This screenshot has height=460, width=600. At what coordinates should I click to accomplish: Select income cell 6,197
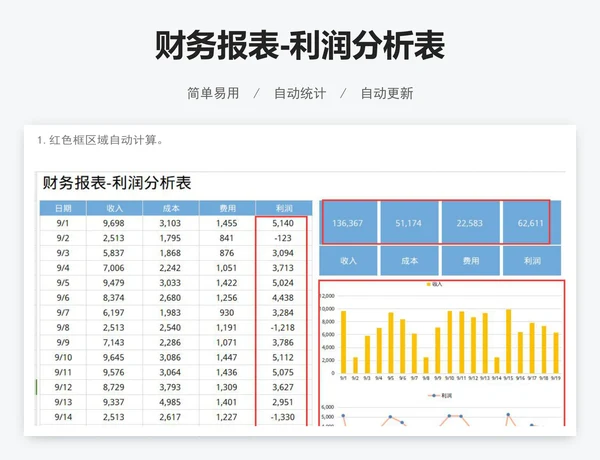point(114,313)
